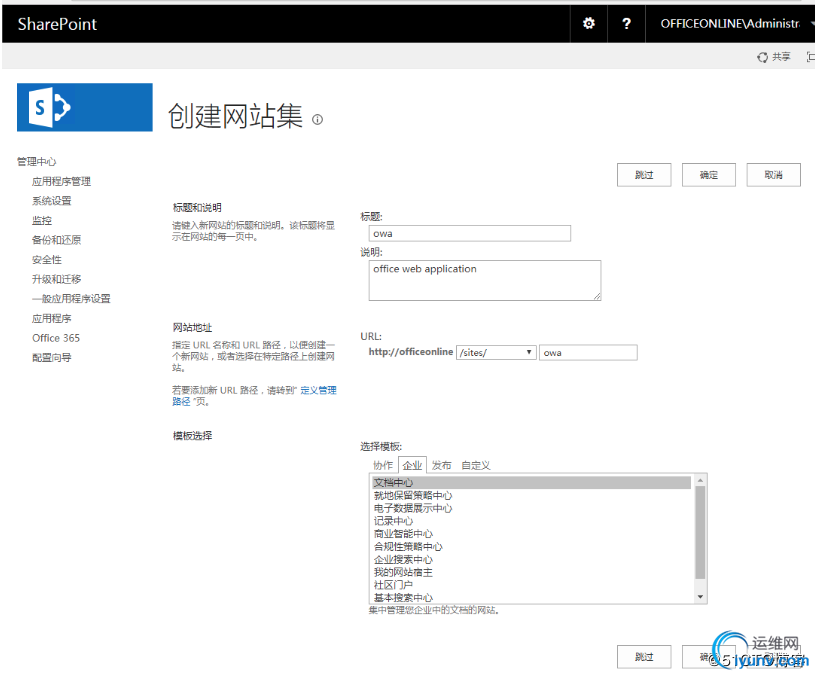Switch to the 发布 template tab

pyautogui.click(x=441, y=465)
